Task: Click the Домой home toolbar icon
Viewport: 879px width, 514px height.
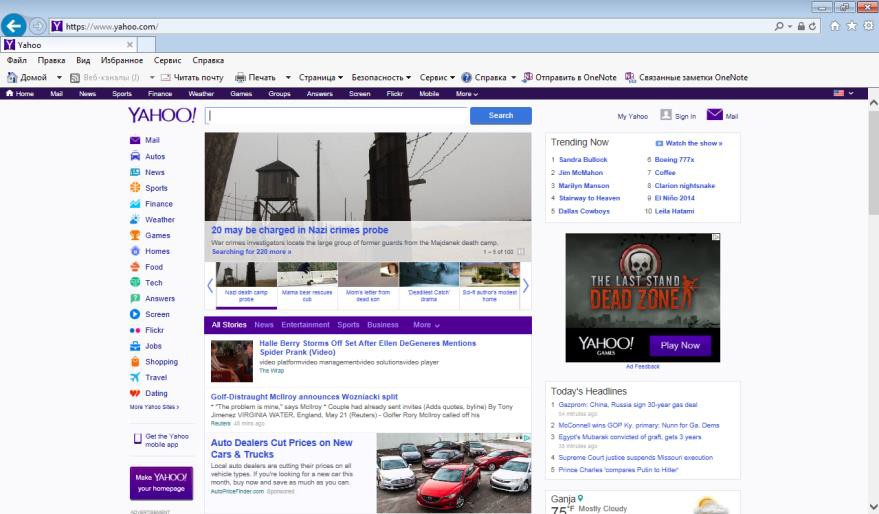Action: [x=12, y=77]
